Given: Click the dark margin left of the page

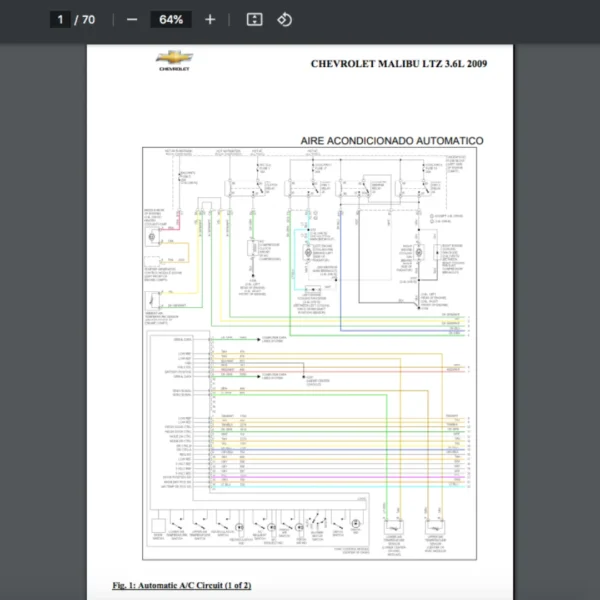Looking at the screenshot, I should click(43, 300).
